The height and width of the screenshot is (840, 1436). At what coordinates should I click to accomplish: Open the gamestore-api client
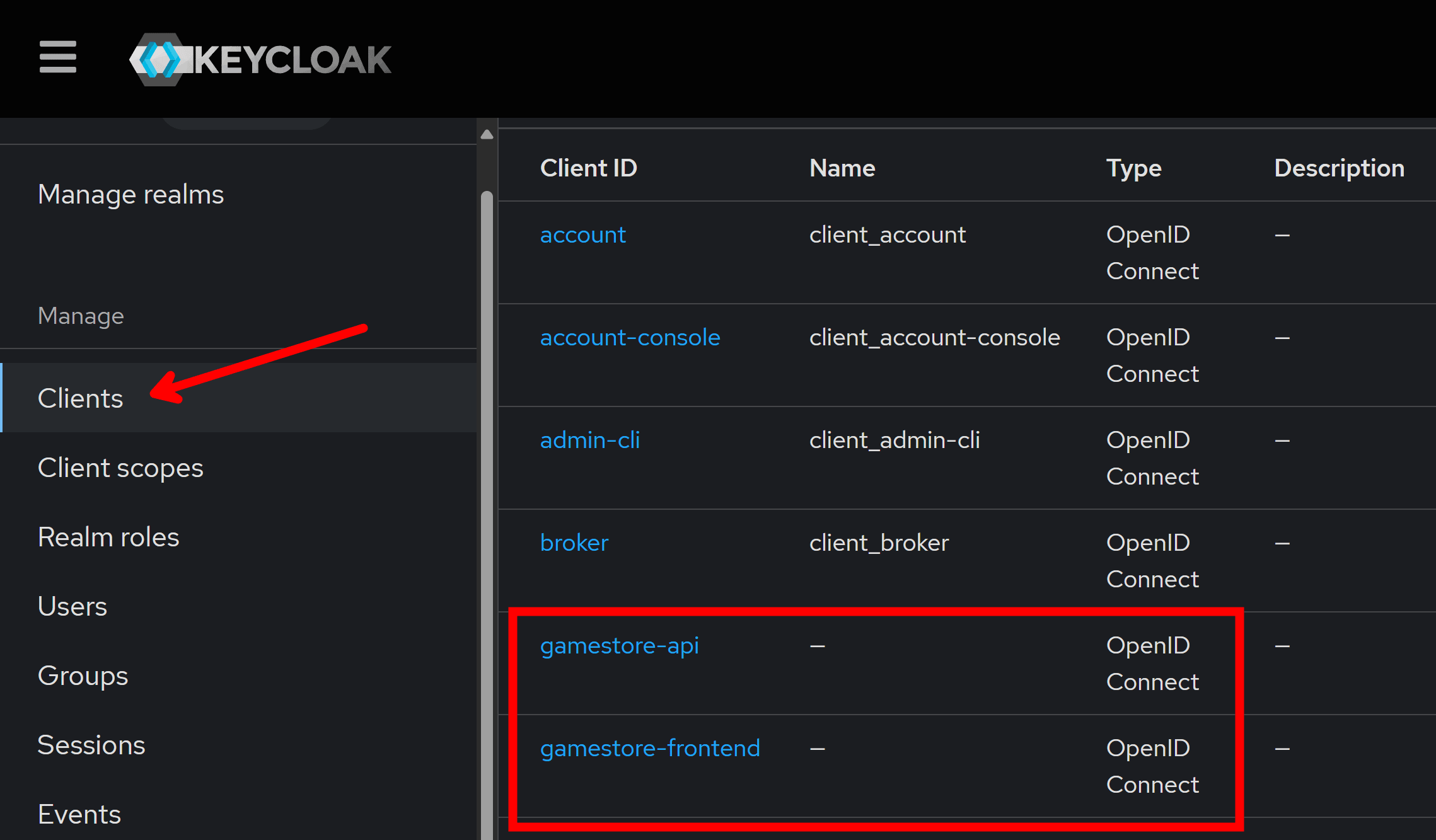(620, 645)
